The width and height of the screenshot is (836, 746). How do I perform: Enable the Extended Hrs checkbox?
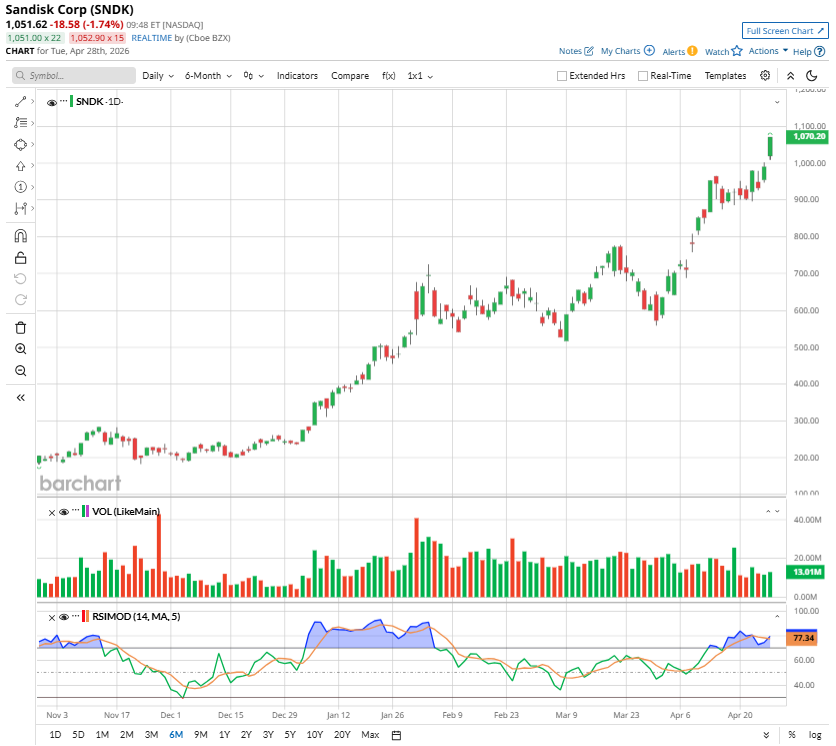point(562,76)
